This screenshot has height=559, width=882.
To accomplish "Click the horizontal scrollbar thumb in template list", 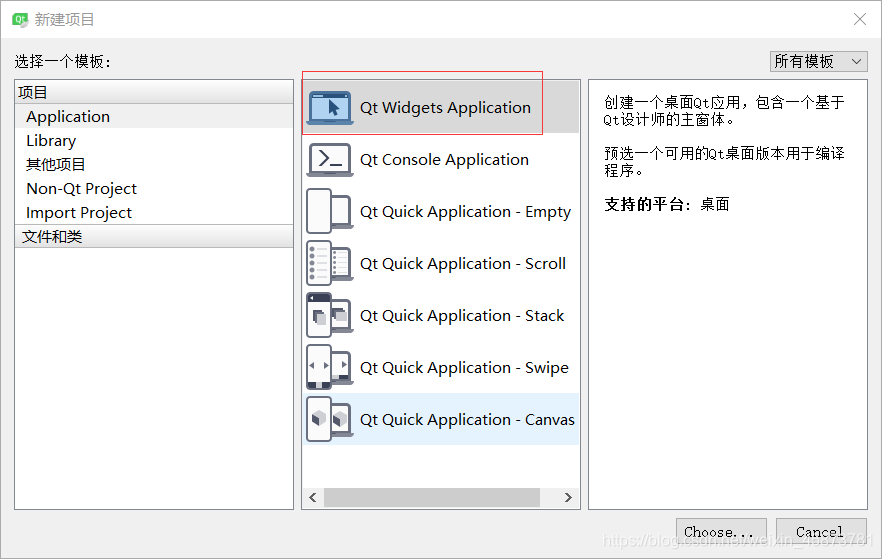I will pyautogui.click(x=432, y=497).
